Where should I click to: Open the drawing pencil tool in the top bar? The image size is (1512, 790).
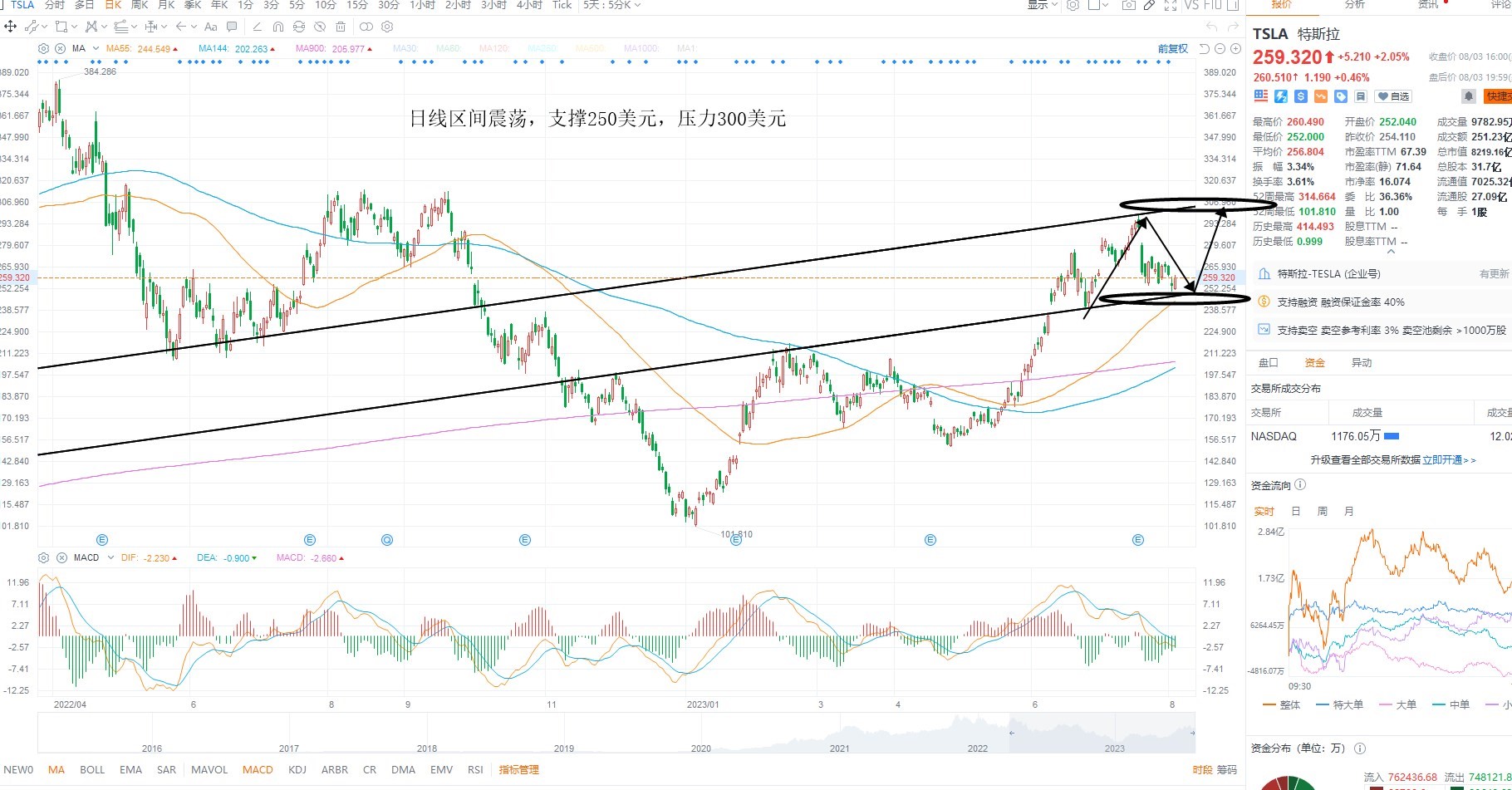click(1149, 5)
